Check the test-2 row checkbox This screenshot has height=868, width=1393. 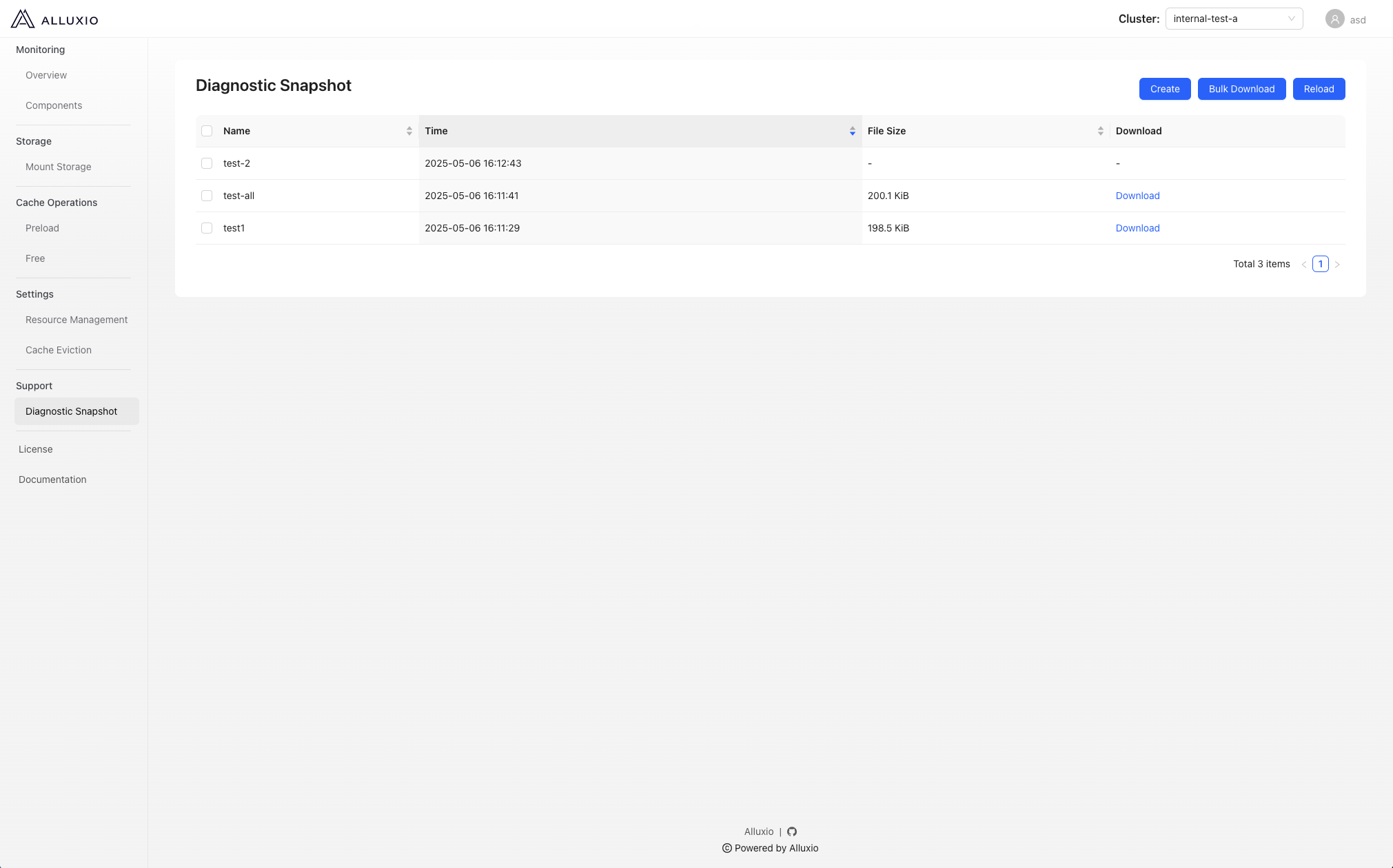(207, 163)
